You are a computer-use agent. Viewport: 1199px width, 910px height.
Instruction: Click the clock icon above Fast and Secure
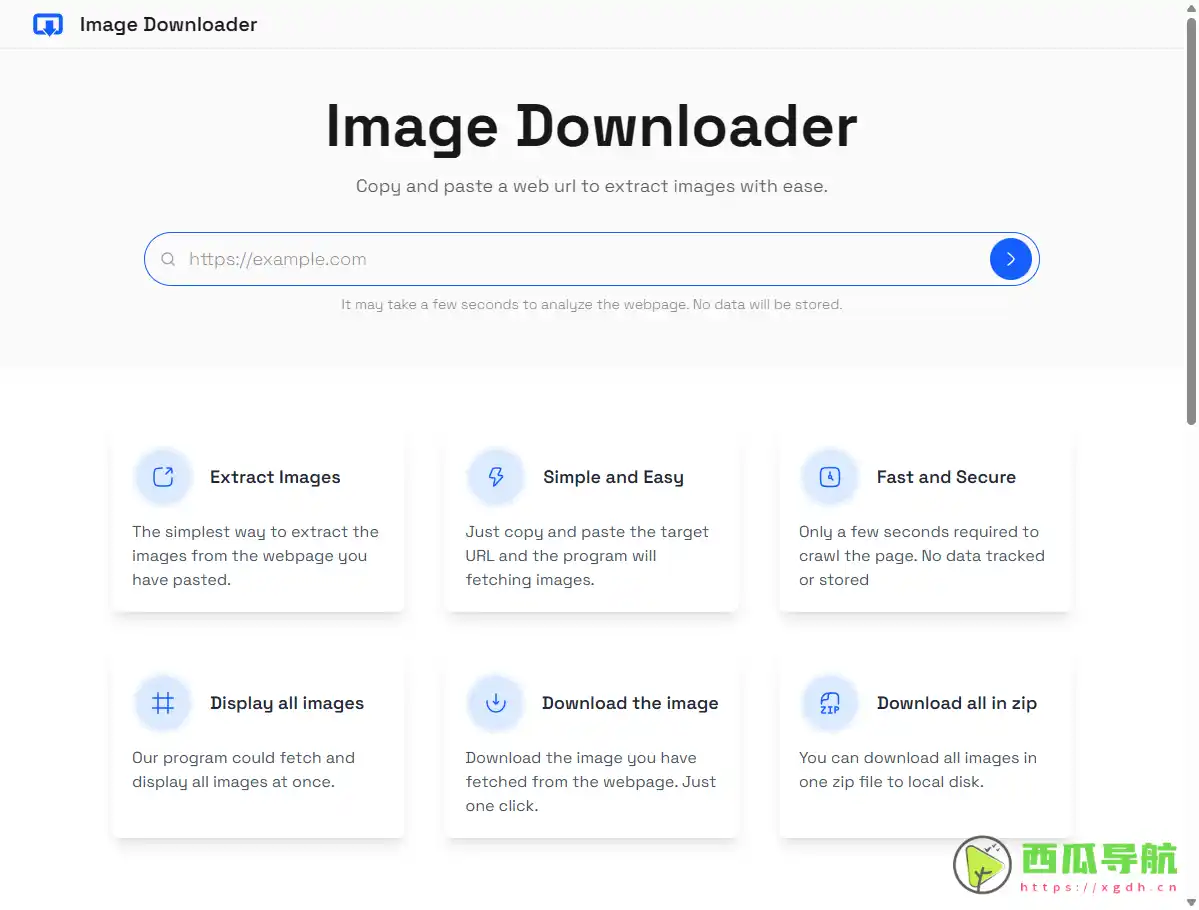coord(828,477)
